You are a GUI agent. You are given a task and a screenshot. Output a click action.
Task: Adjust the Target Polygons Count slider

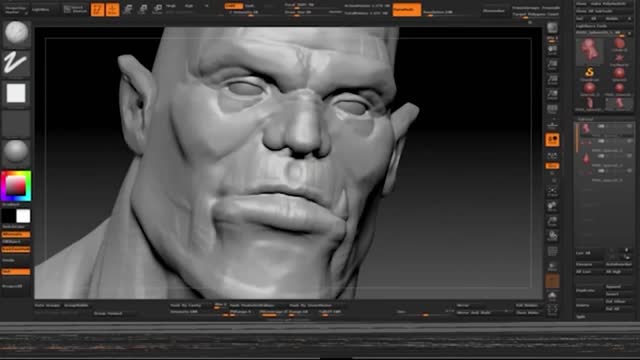(536, 14)
